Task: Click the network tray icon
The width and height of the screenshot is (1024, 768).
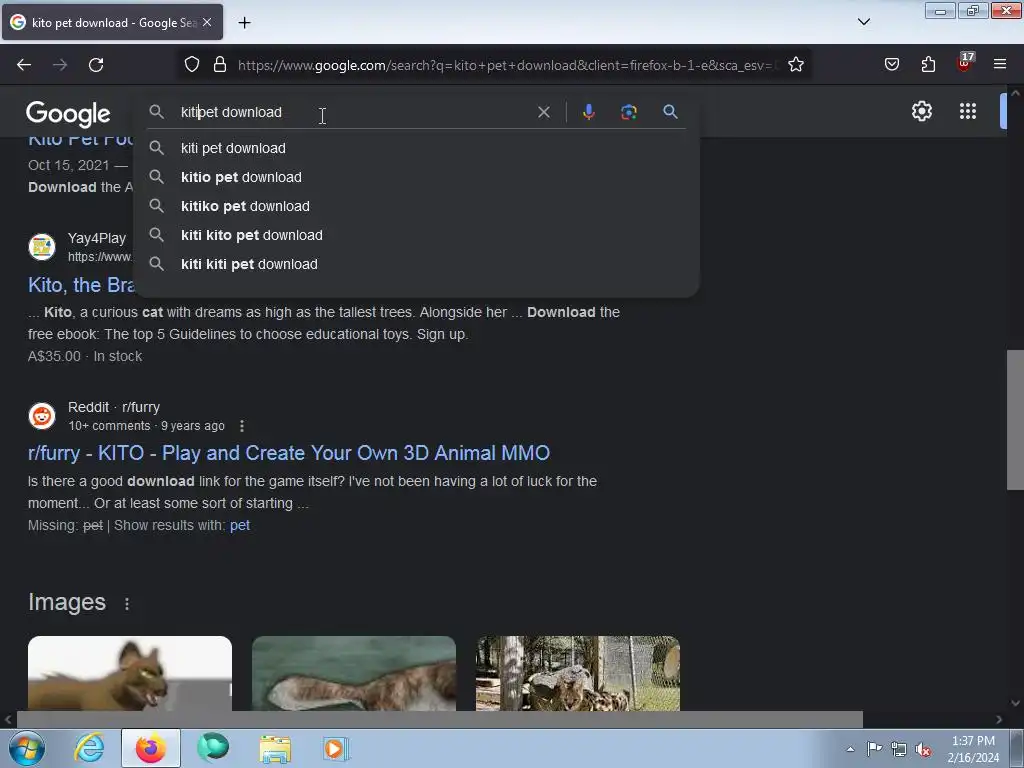Action: tap(899, 750)
